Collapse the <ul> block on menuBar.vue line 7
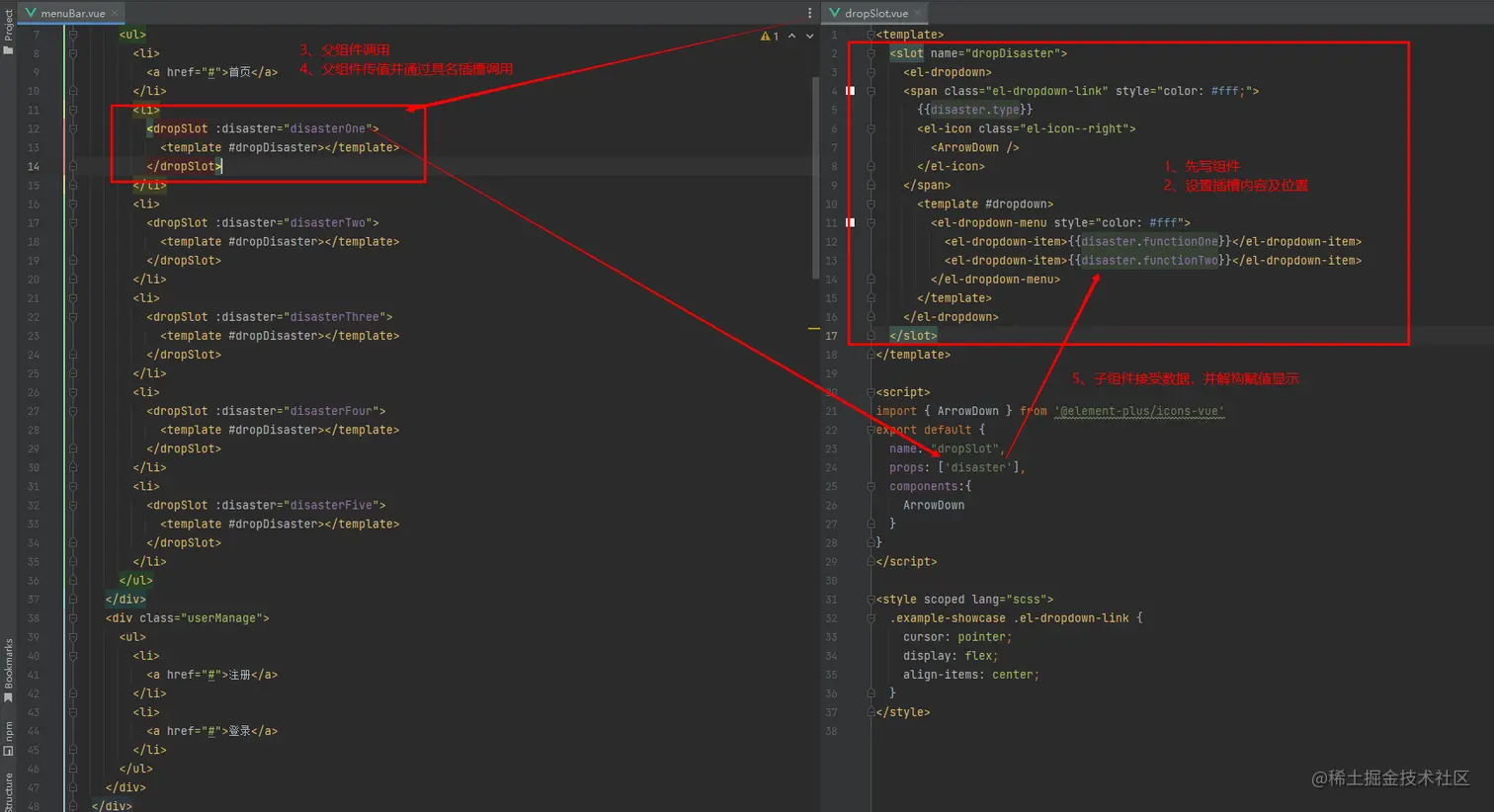The image size is (1494, 812). click(72, 35)
